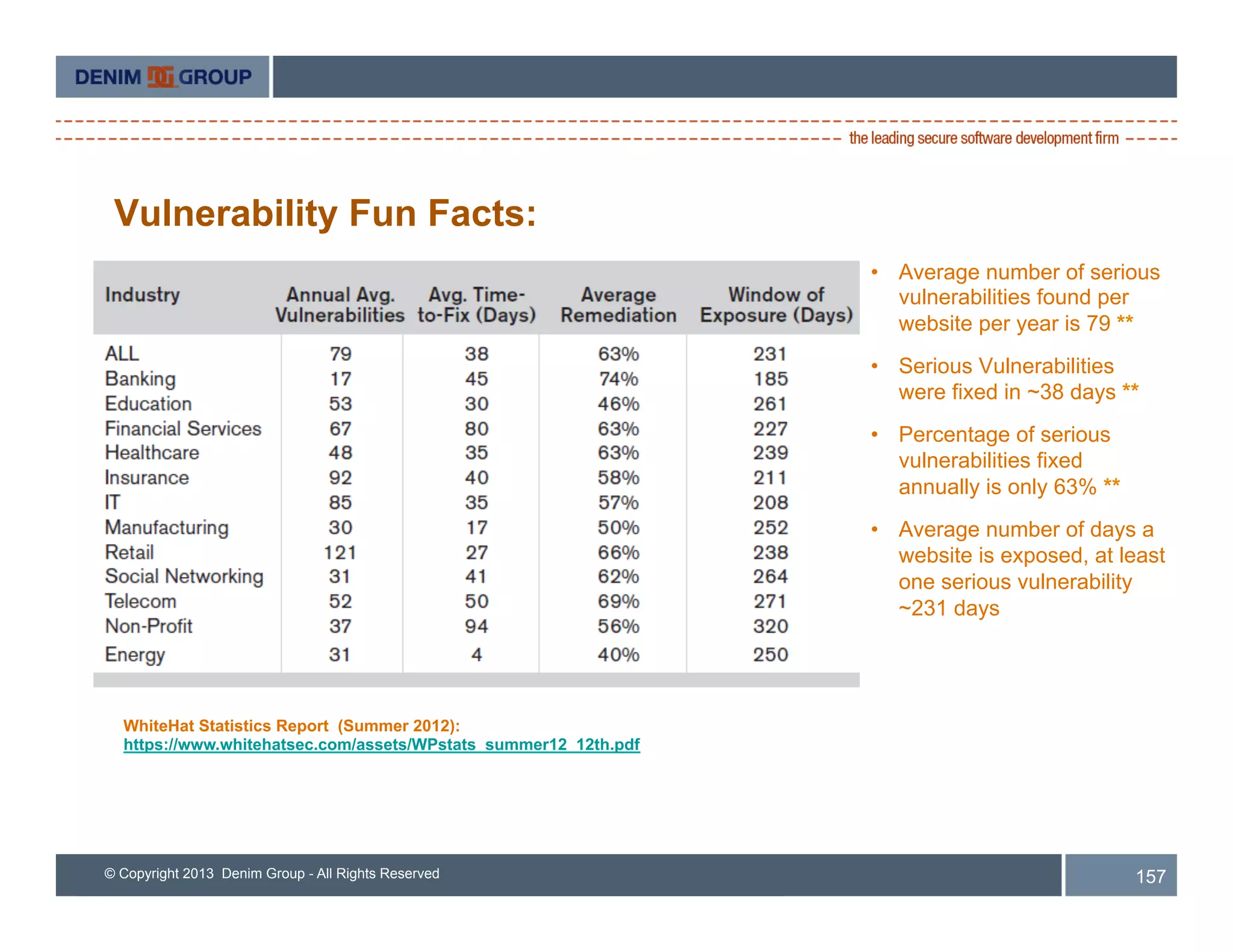Select the Window of Exposure header
The width and height of the screenshot is (1233, 952).
tap(775, 304)
